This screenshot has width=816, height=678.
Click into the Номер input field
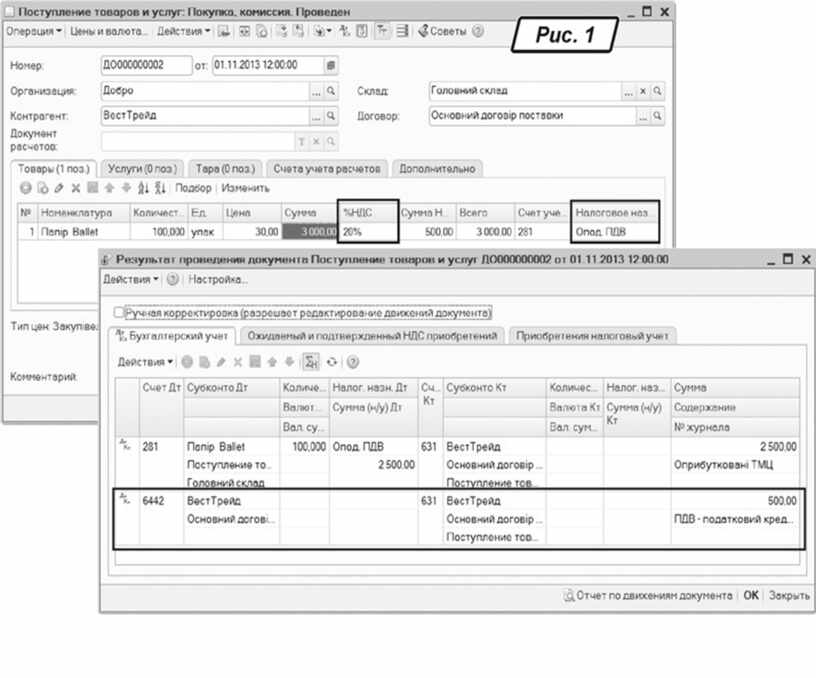coord(146,66)
